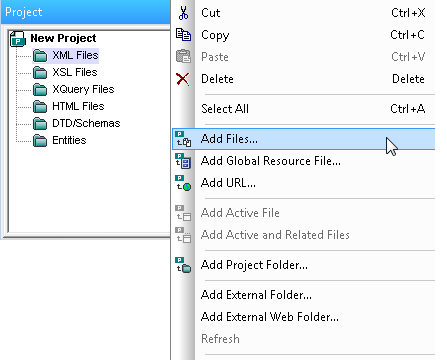Click the New Project root icon
Screen dimensions: 447x360
18,38
